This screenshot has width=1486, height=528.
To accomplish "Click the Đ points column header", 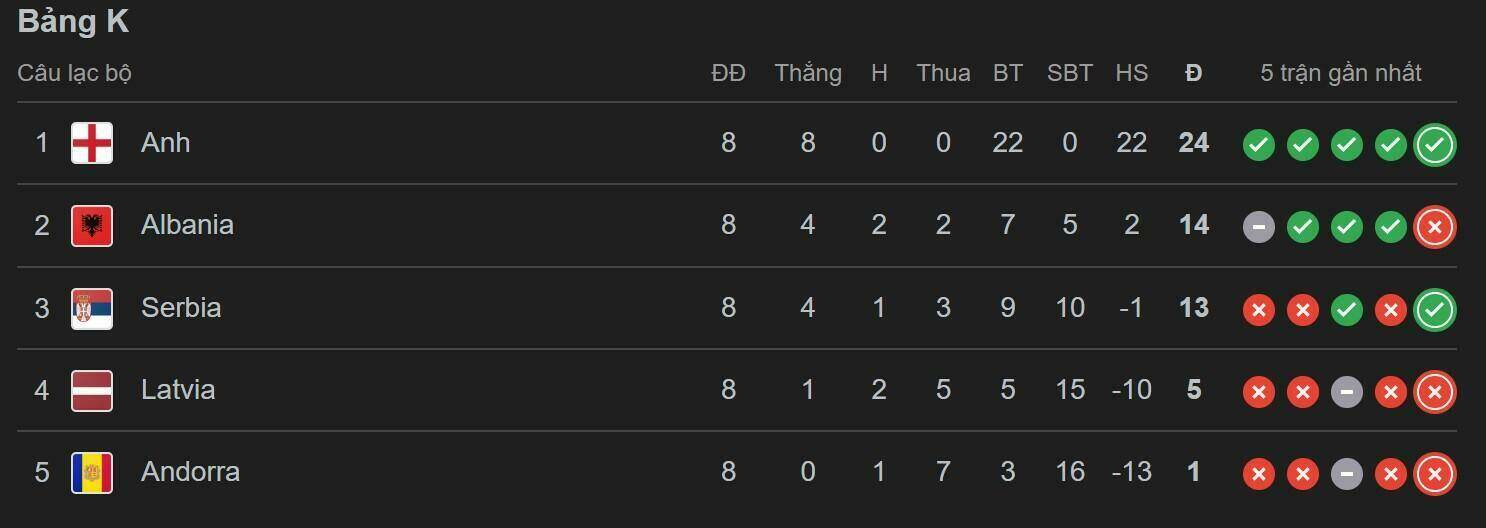I will click(1193, 73).
